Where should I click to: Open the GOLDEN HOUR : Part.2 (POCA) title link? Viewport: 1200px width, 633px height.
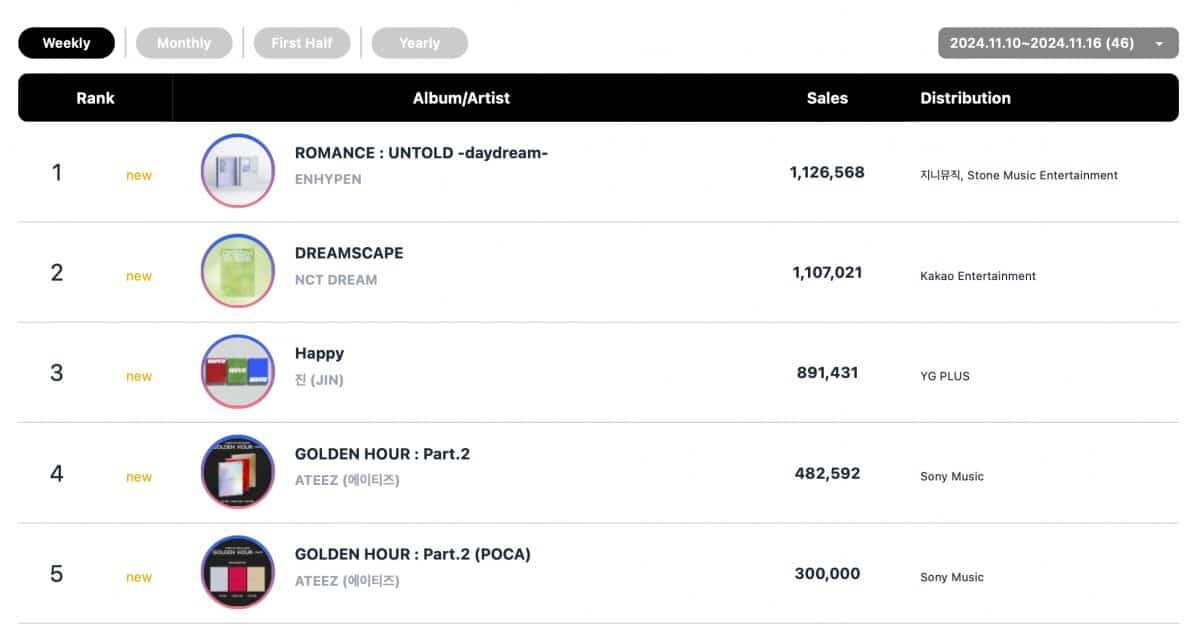pyautogui.click(x=412, y=554)
